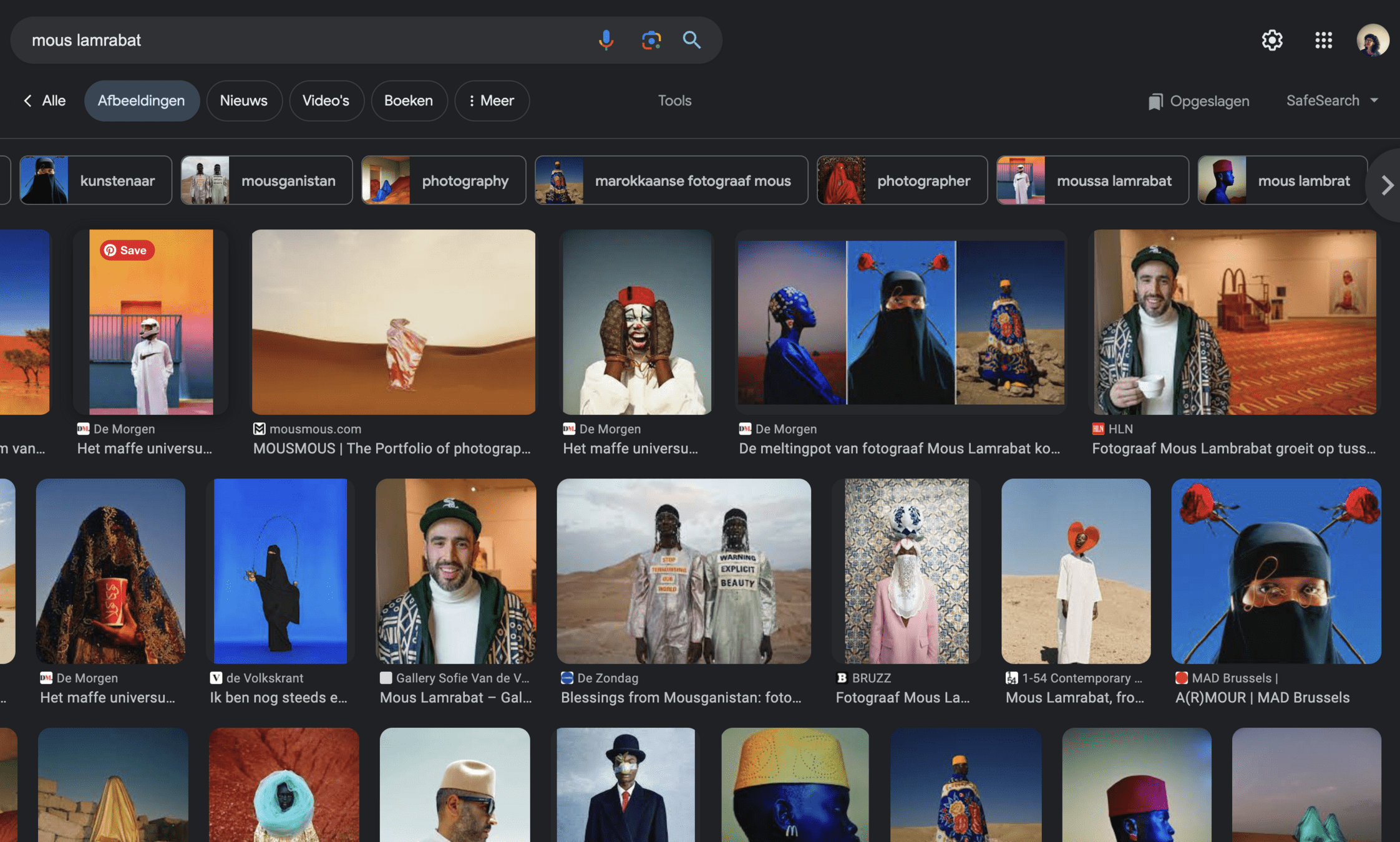This screenshot has width=1400, height=842.
Task: Open mousmous.com portfolio result link
Action: tap(391, 448)
